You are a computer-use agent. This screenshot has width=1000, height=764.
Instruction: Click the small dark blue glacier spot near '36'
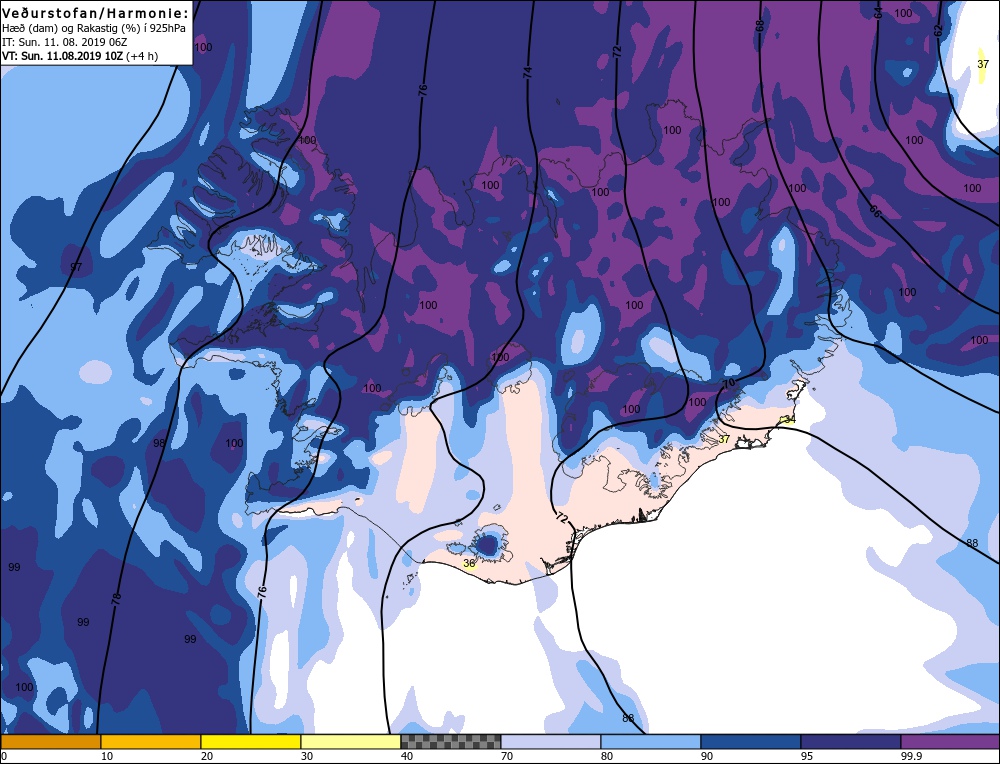[488, 545]
